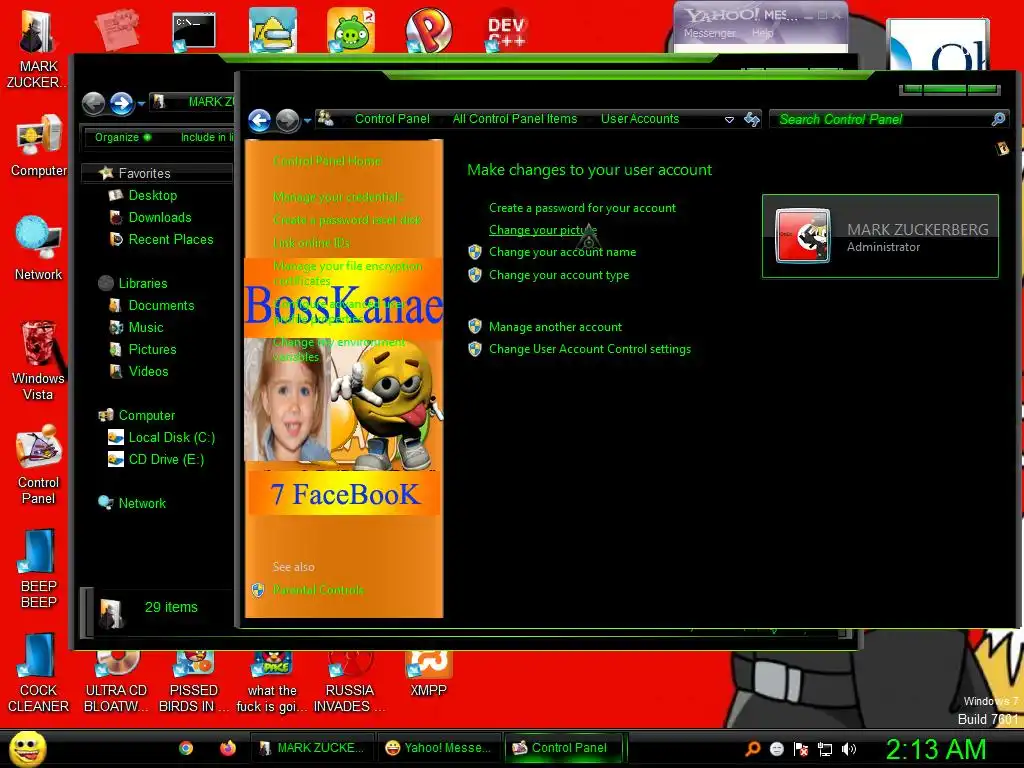Screen dimensions: 1024x768
Task: Click the 2:13 AM taskbar clock
Action: pos(936,749)
